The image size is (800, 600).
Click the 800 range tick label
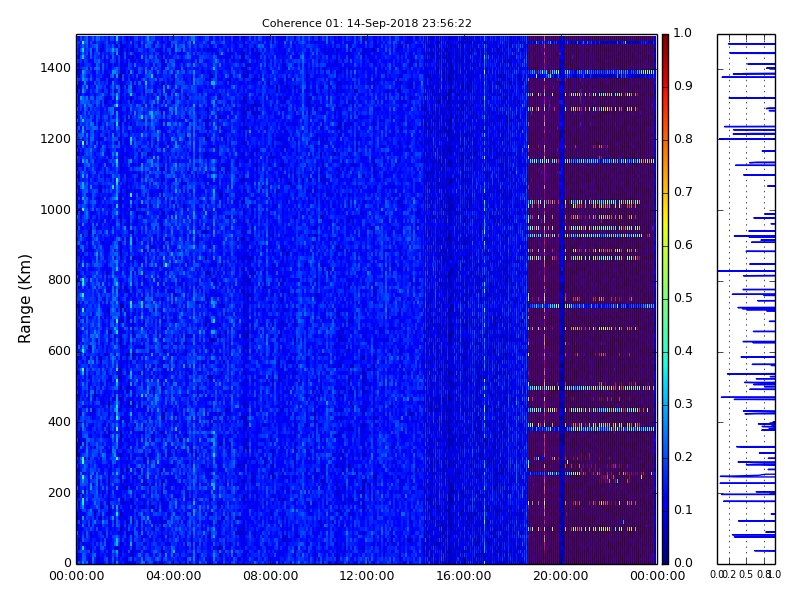click(59, 280)
